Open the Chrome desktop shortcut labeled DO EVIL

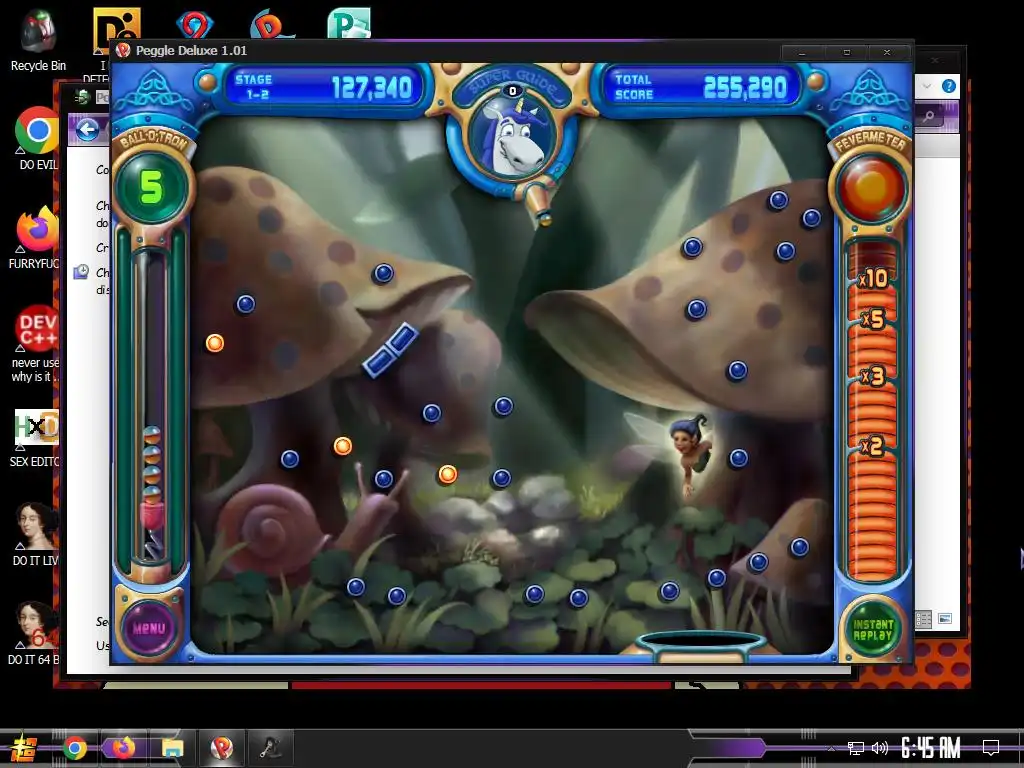(x=37, y=138)
